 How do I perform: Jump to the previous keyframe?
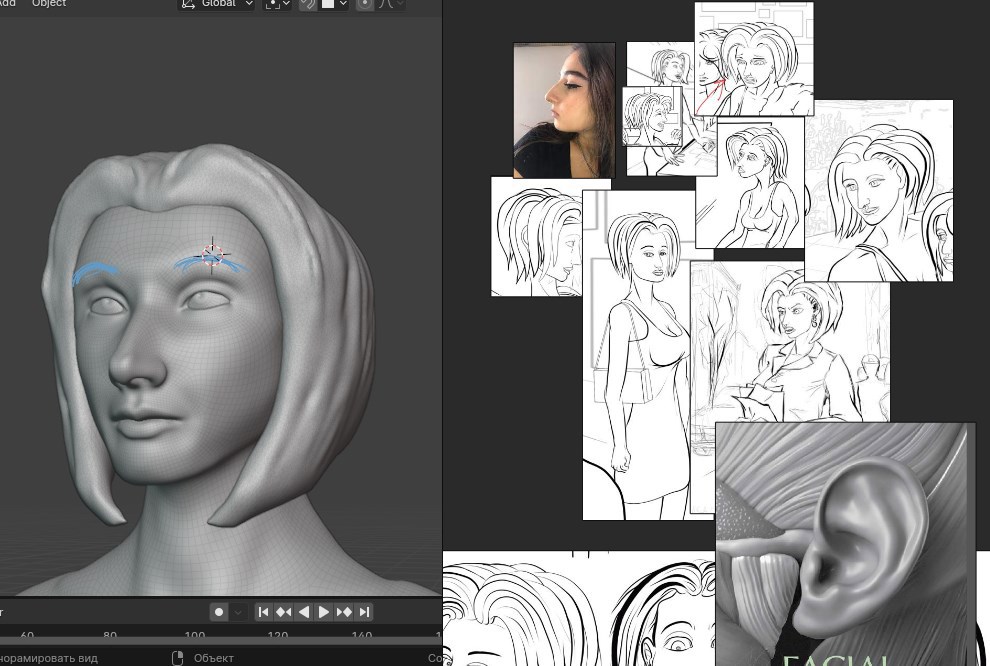tap(283, 612)
